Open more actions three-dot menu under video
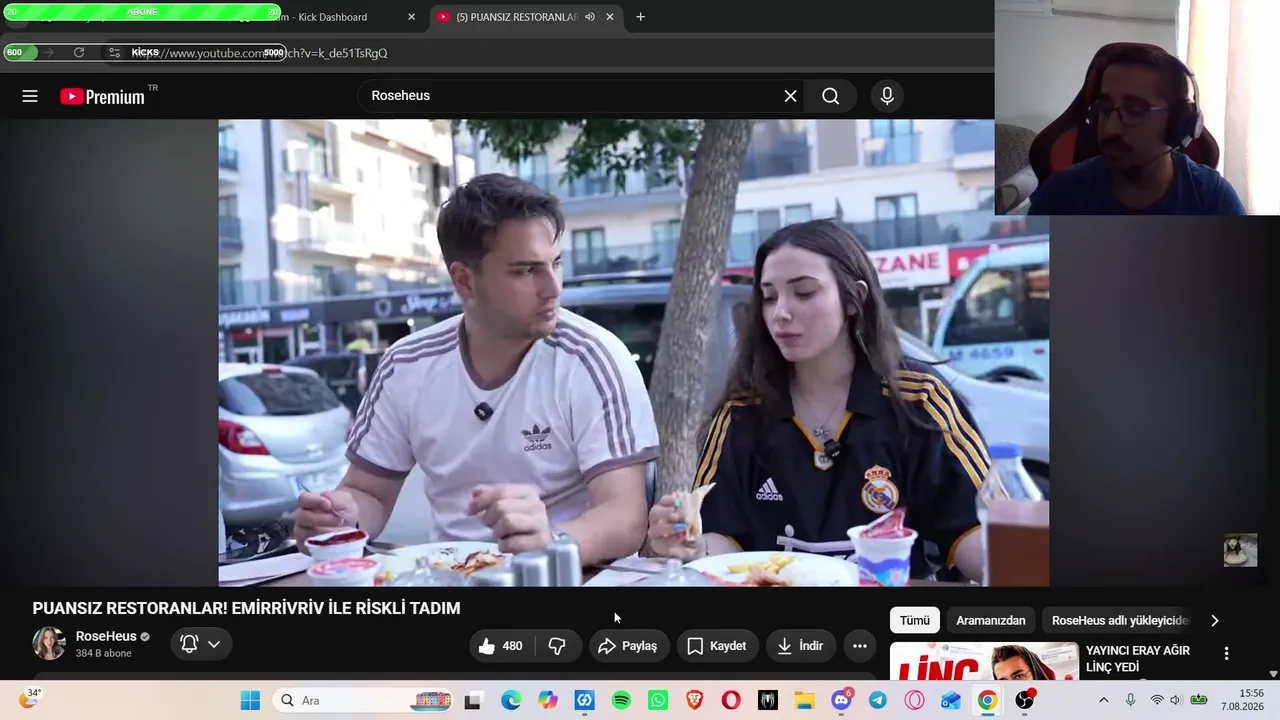Screen dimensions: 1280x720 tap(859, 646)
